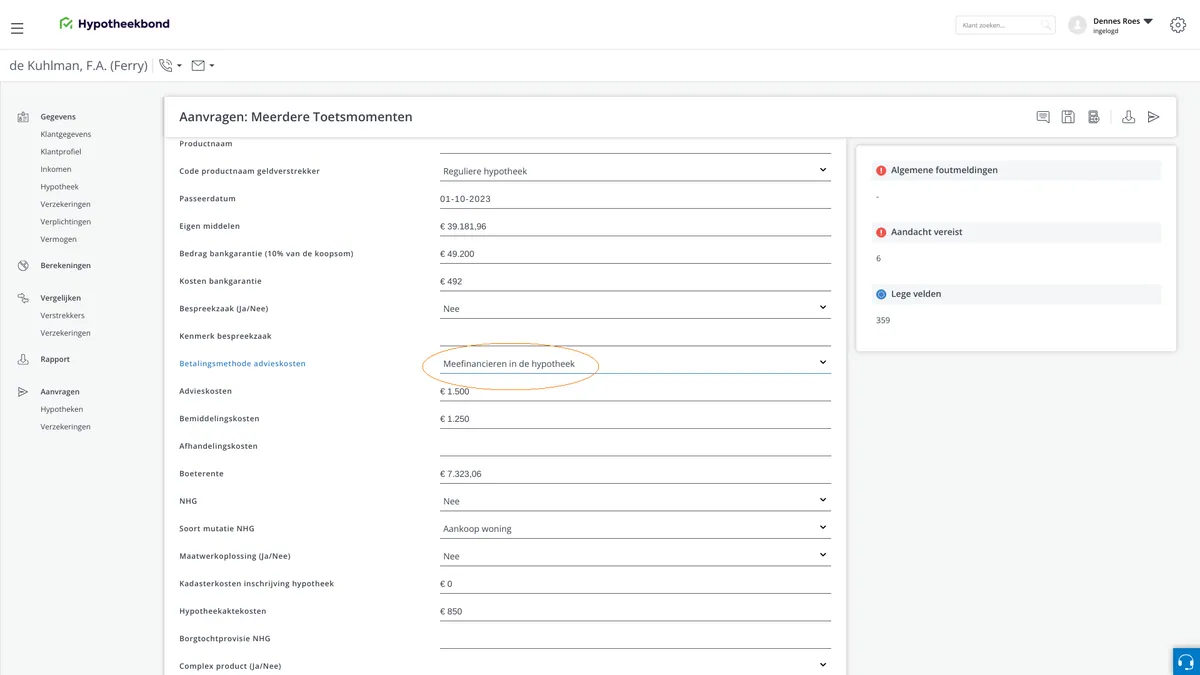The height and width of the screenshot is (675, 1200).
Task: Open the Maatwerkoplossing (Ja/Nee) dropdown
Action: click(x=635, y=556)
